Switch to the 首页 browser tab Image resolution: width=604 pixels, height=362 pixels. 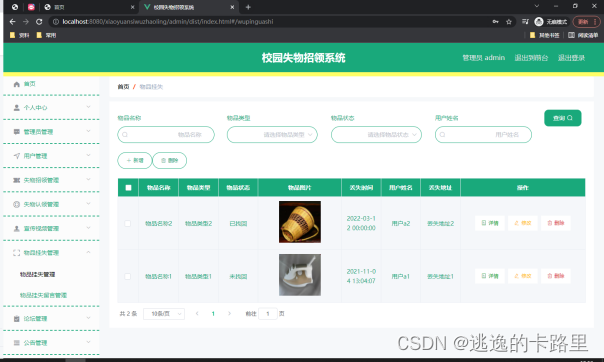pyautogui.click(x=89, y=7)
